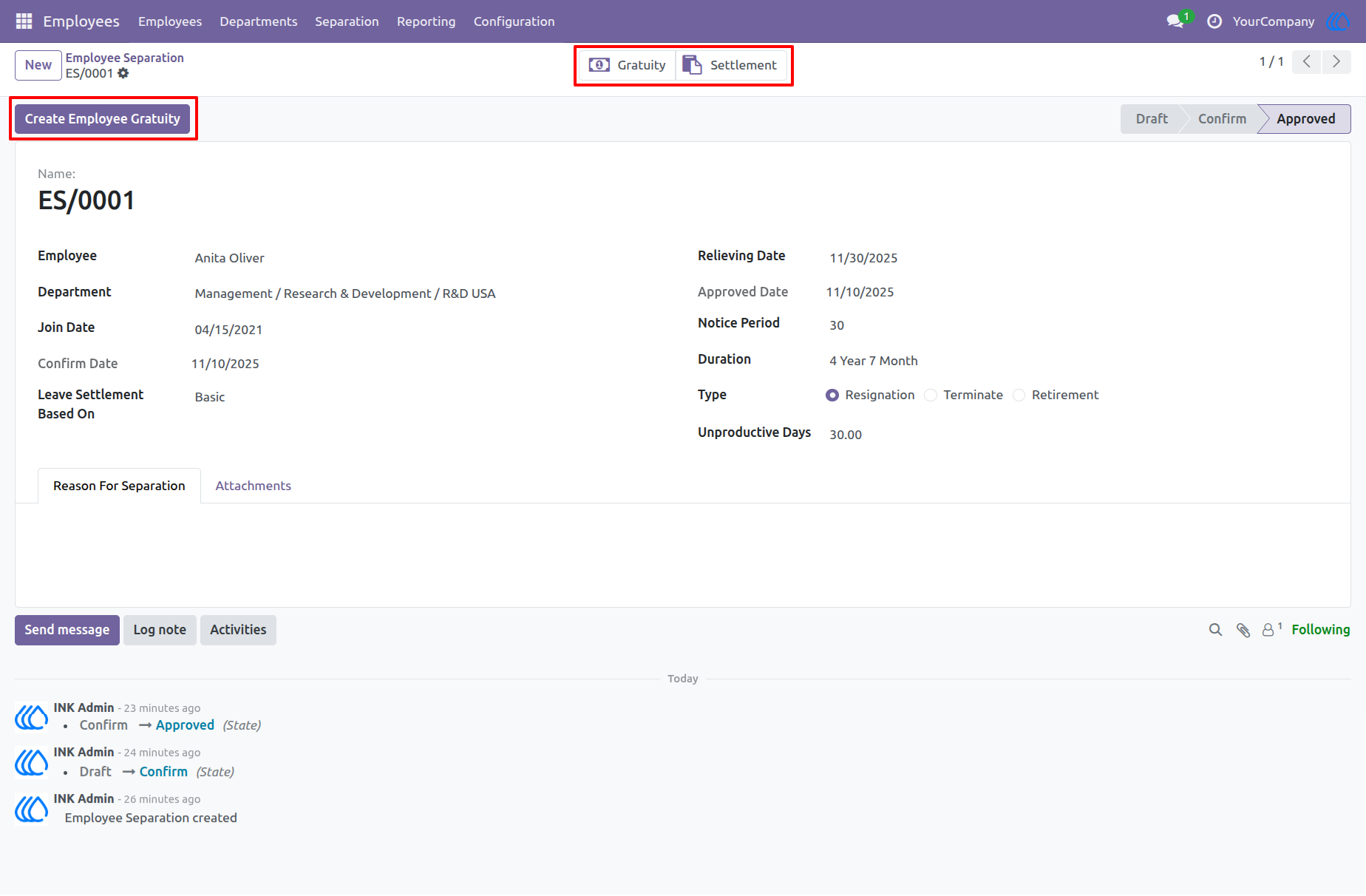Select the Reason For Separation tab

(x=119, y=486)
